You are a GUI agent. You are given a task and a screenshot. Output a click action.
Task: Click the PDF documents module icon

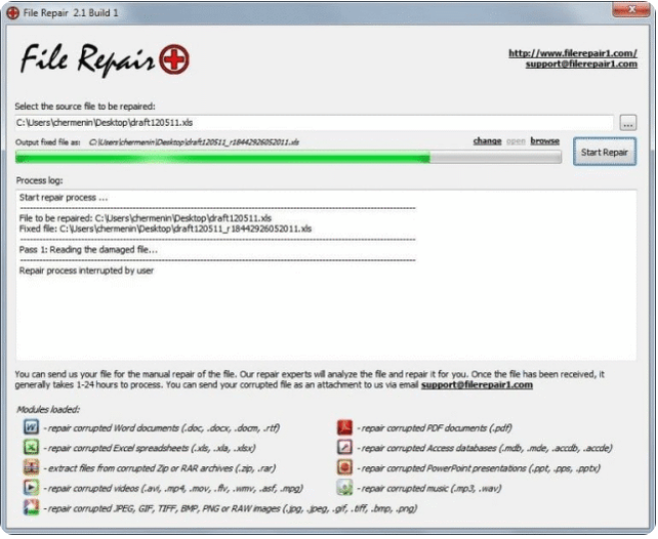[345, 427]
